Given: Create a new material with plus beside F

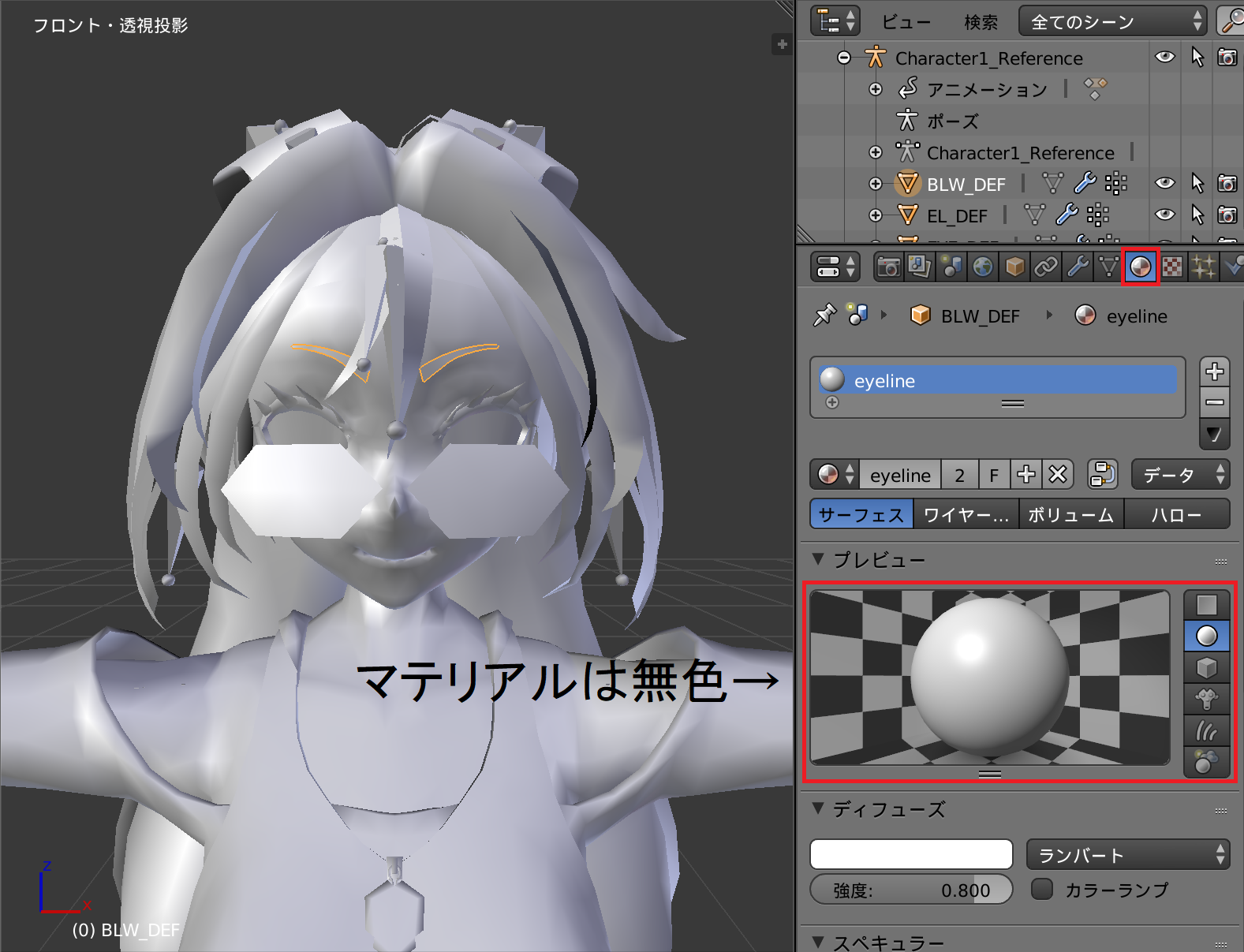Looking at the screenshot, I should coord(1026,474).
